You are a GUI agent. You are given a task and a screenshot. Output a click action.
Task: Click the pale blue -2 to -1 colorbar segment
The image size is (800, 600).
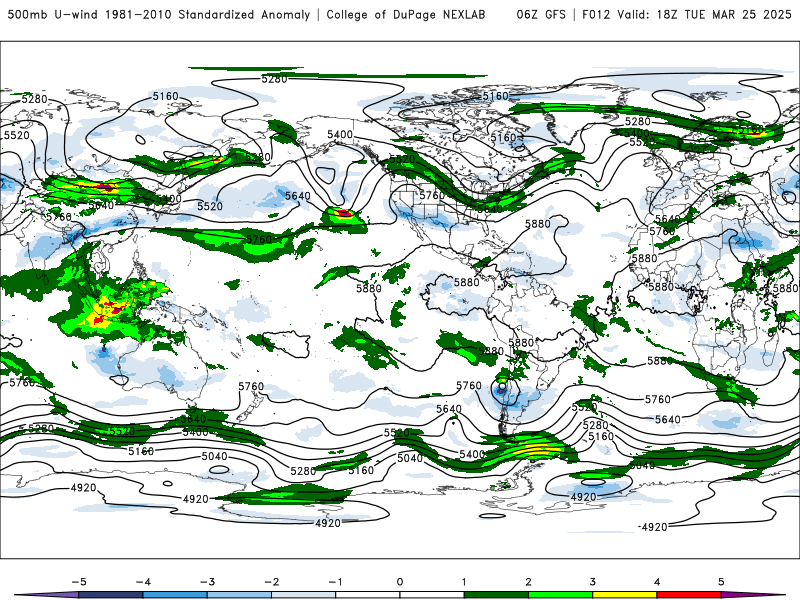coord(304,595)
